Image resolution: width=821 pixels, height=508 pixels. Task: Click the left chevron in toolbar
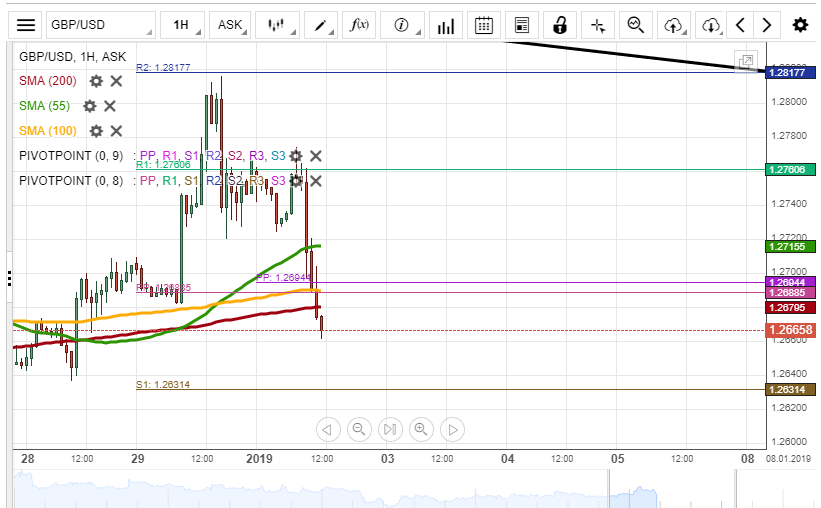(740, 25)
